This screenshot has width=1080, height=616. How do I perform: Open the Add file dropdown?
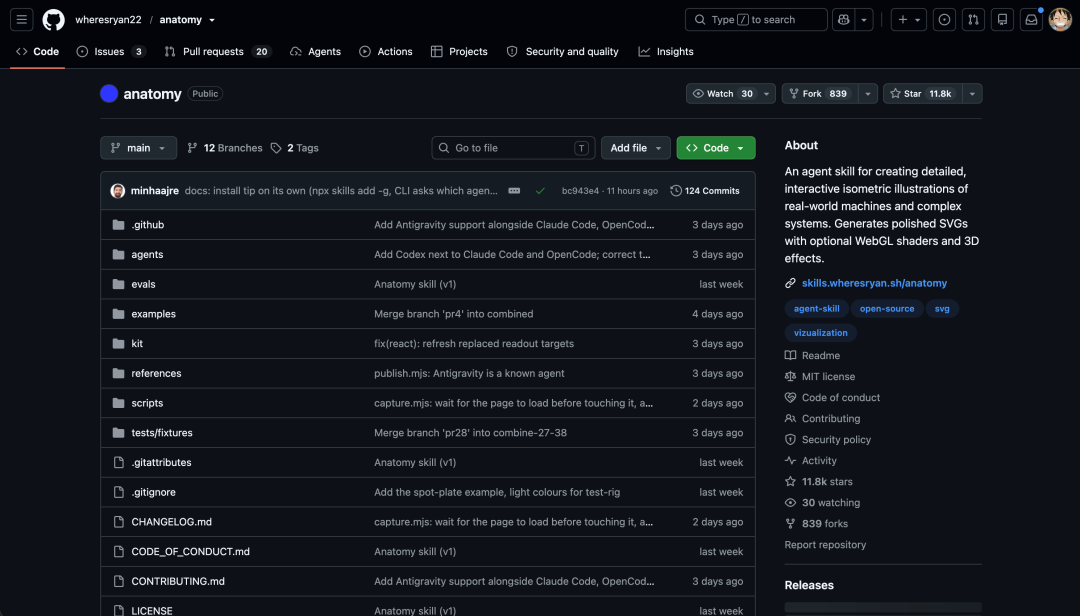coord(635,148)
